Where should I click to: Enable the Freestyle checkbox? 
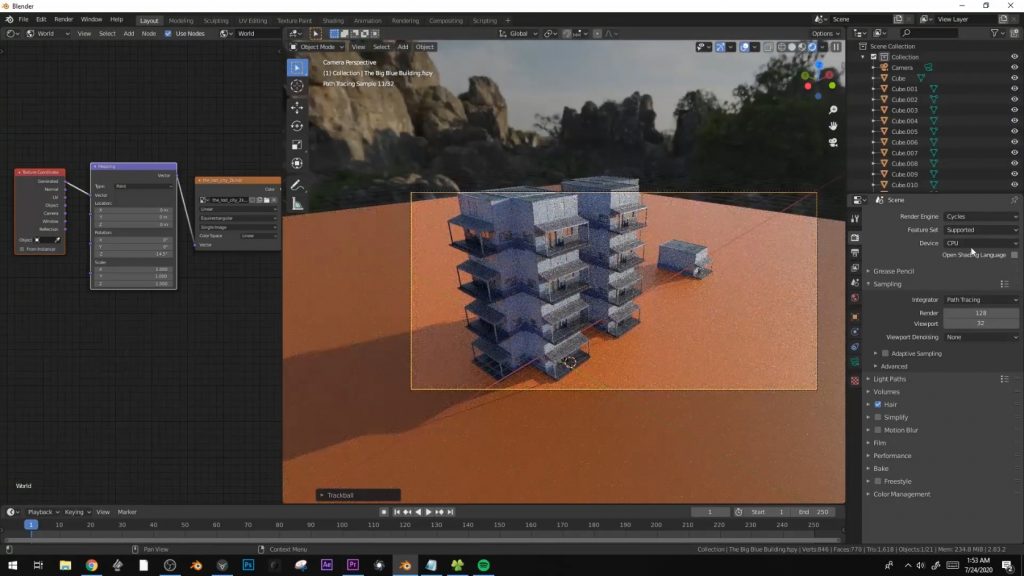pyautogui.click(x=878, y=481)
